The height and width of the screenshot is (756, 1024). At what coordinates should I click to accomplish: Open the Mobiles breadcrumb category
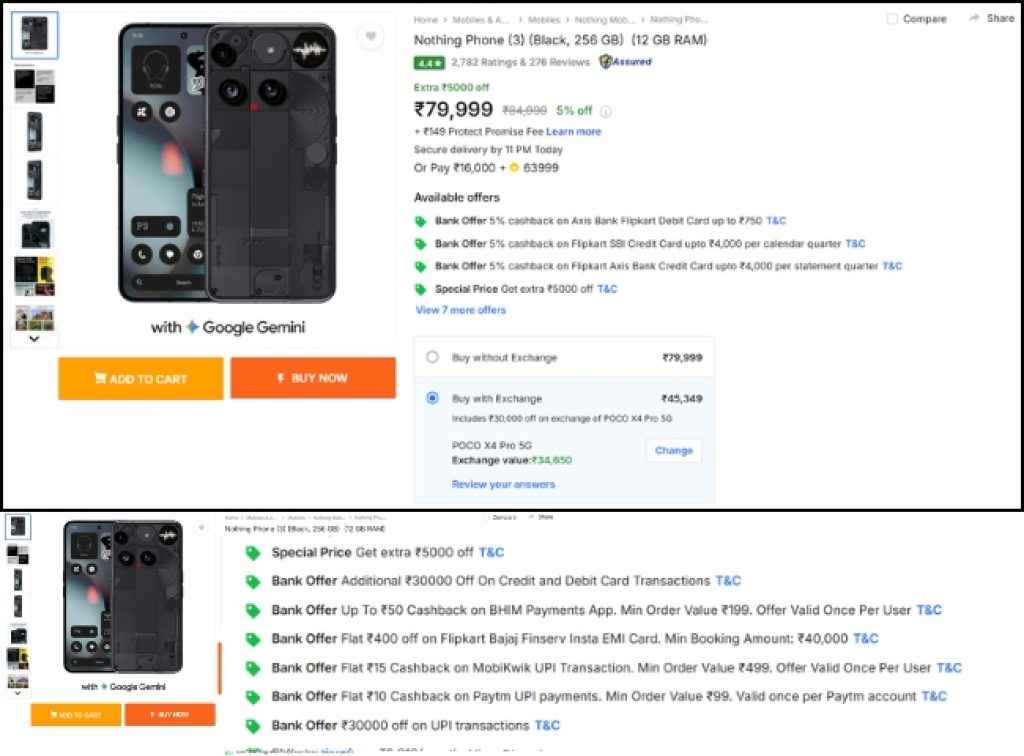[544, 19]
